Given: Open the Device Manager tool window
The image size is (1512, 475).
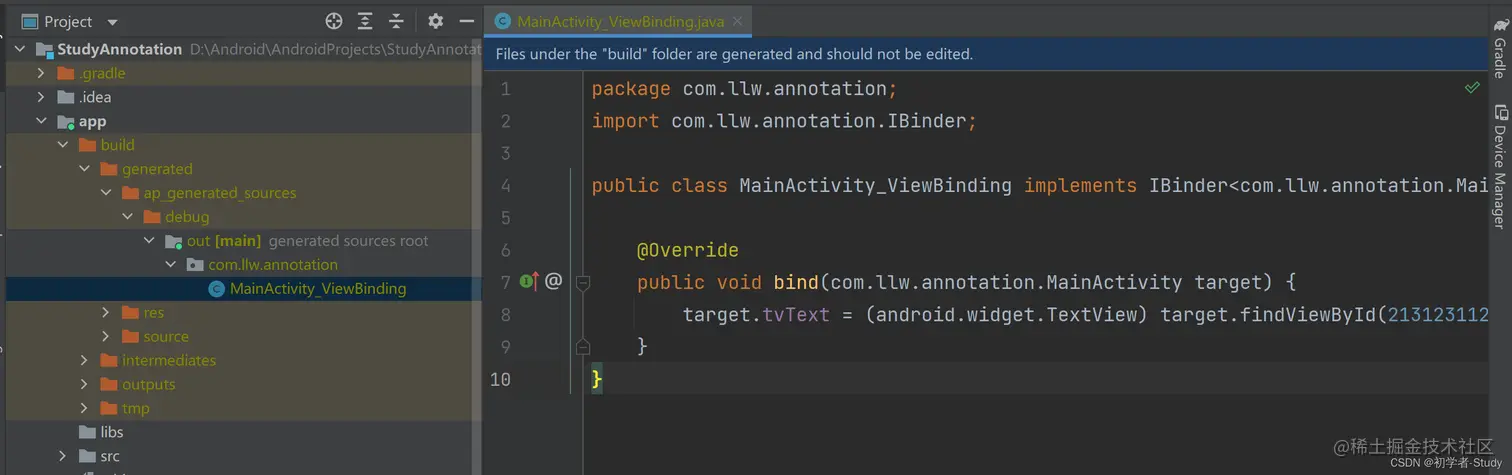Looking at the screenshot, I should coord(1499,166).
